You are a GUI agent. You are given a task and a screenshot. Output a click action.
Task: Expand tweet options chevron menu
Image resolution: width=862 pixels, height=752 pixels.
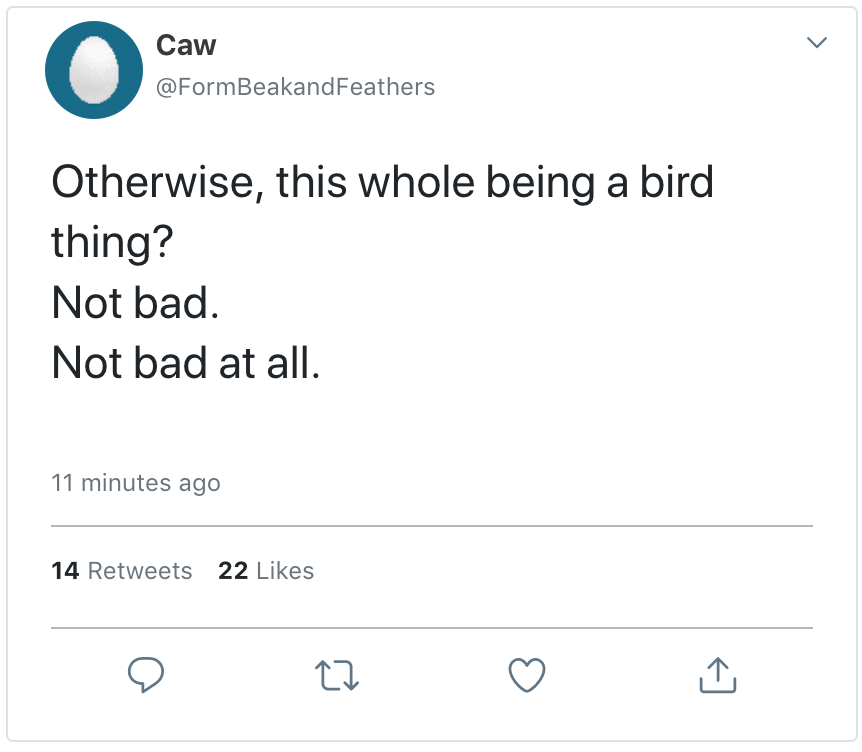pos(817,43)
